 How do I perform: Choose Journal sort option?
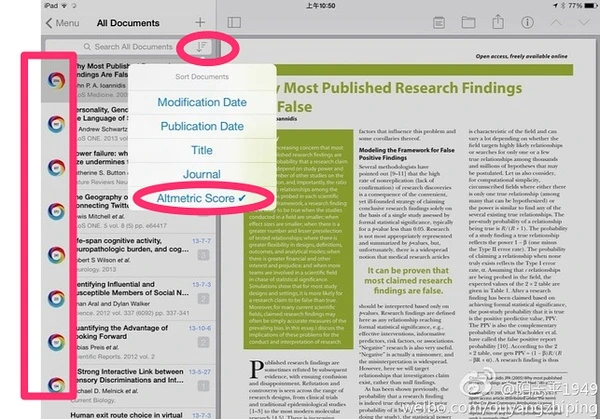click(201, 175)
